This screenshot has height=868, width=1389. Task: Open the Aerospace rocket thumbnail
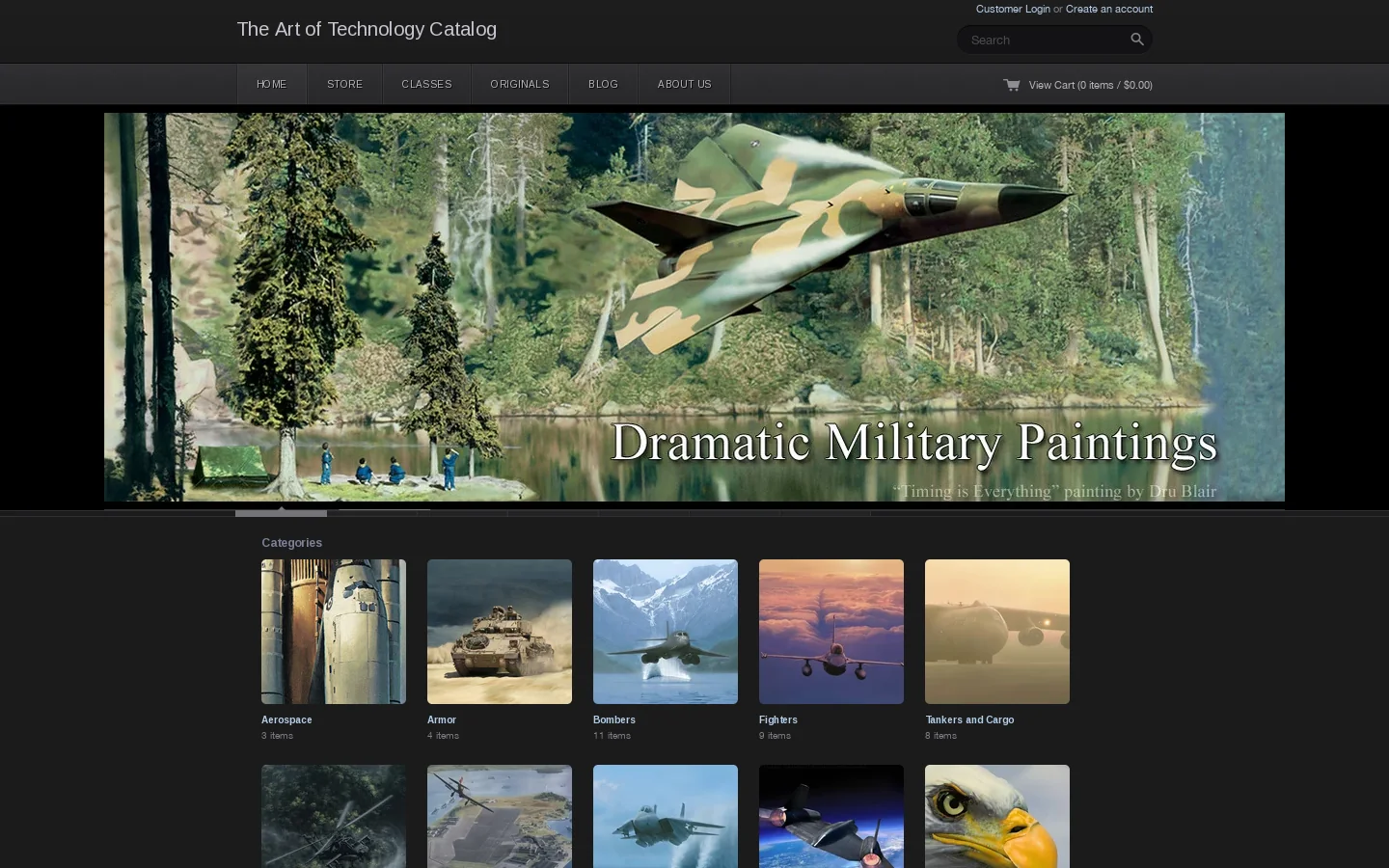[334, 632]
